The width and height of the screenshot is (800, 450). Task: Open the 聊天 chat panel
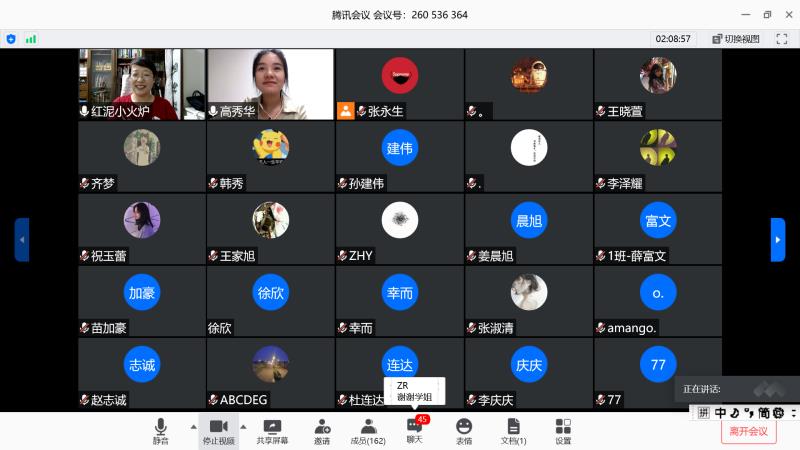pos(414,431)
